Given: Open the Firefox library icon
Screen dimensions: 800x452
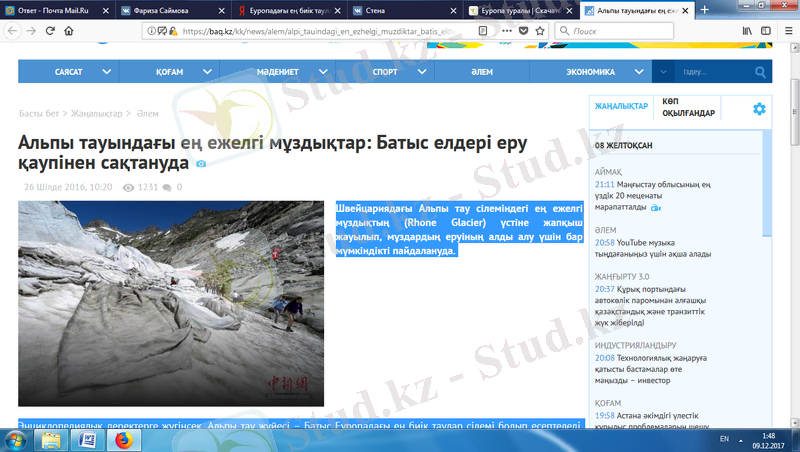Looking at the screenshot, I should [746, 31].
